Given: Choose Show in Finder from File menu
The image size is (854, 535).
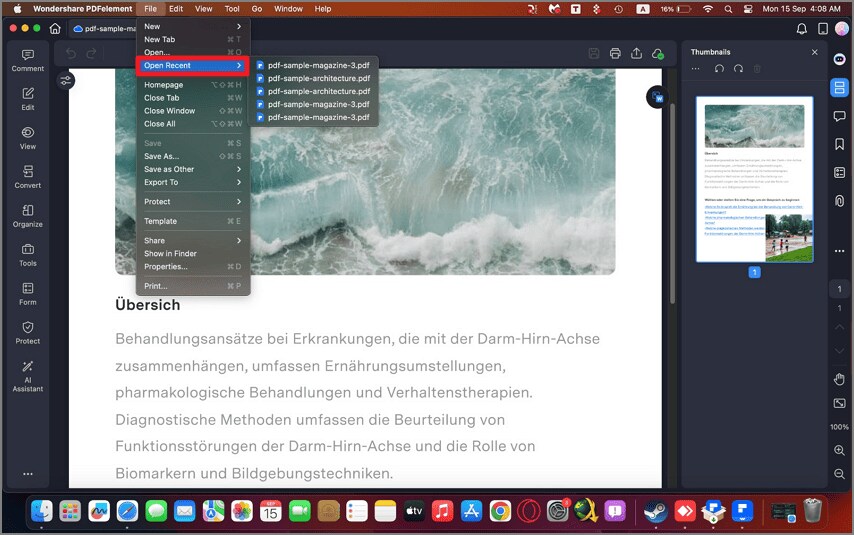Looking at the screenshot, I should [193, 253].
